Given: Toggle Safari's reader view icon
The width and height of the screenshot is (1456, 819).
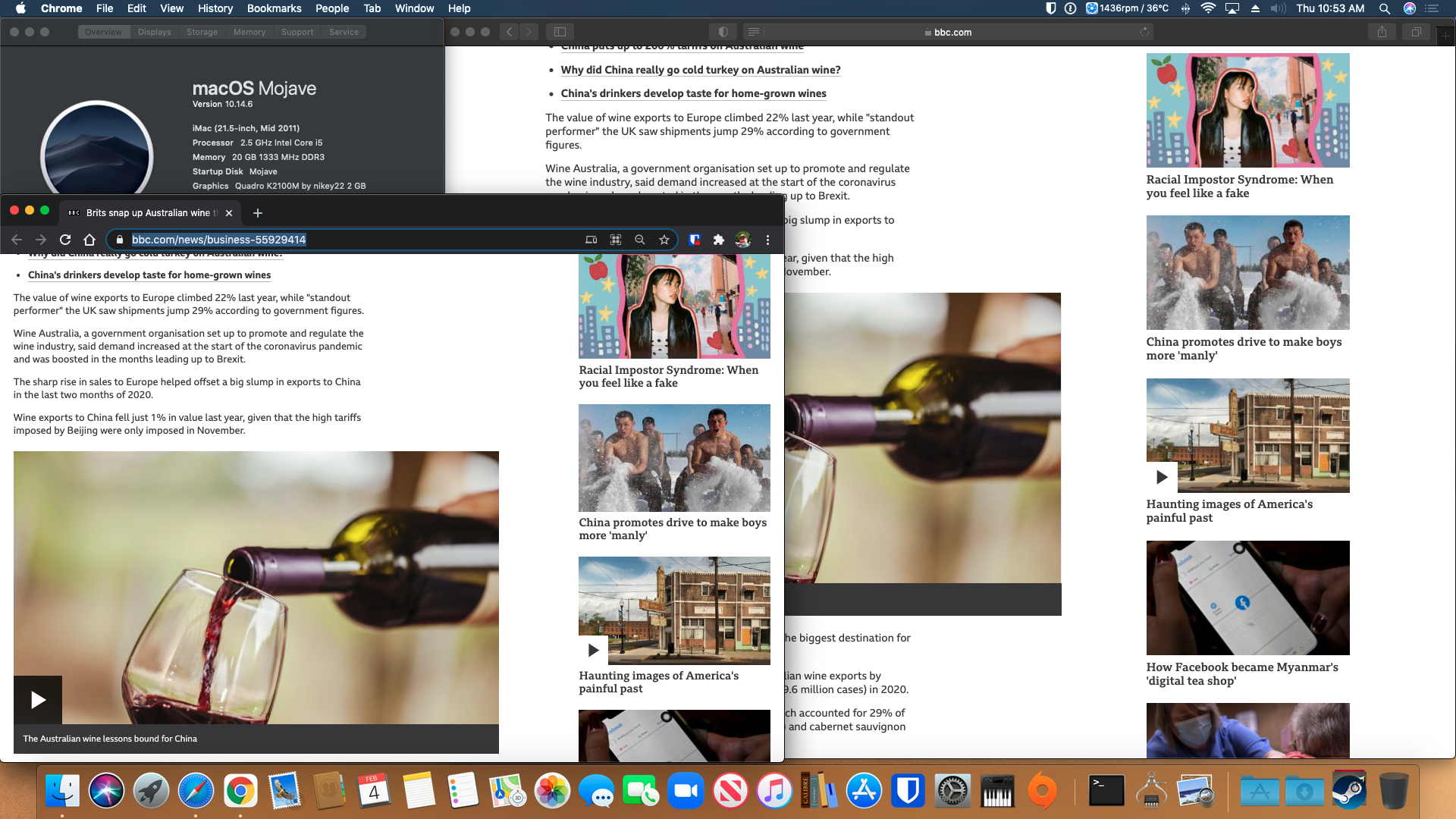Looking at the screenshot, I should [753, 32].
